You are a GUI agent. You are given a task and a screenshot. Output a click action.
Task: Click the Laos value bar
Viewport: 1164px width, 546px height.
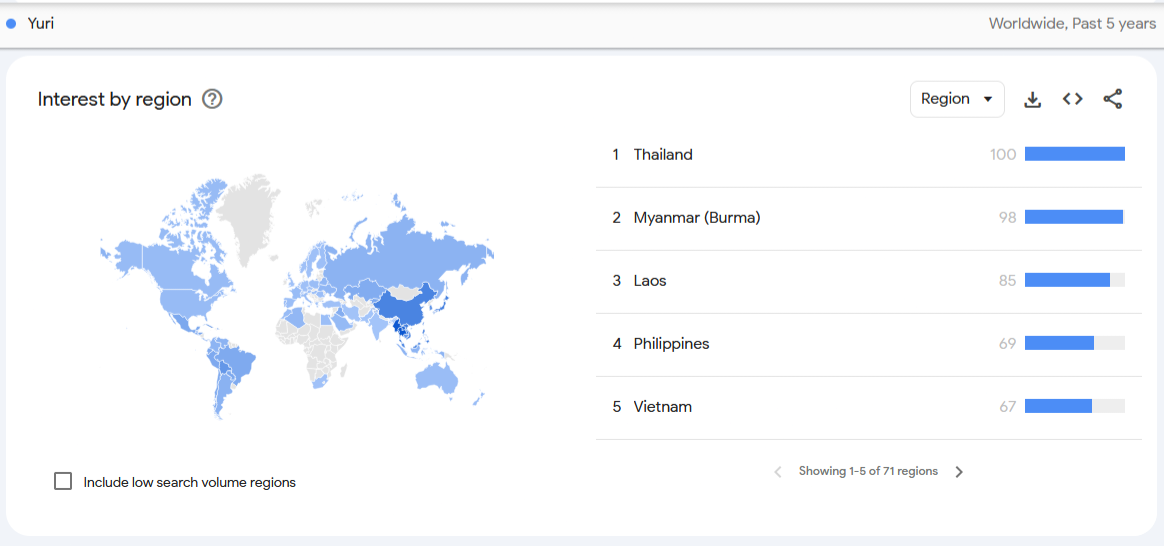coord(1075,280)
